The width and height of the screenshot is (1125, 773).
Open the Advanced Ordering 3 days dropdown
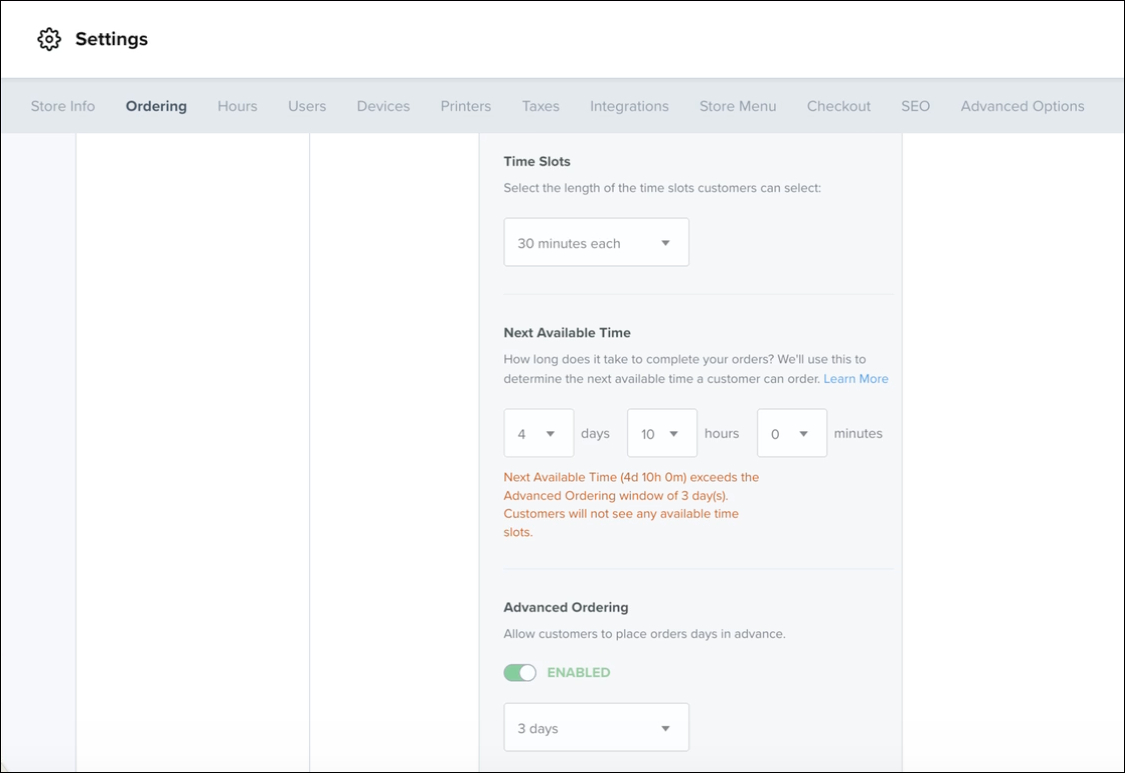[596, 728]
